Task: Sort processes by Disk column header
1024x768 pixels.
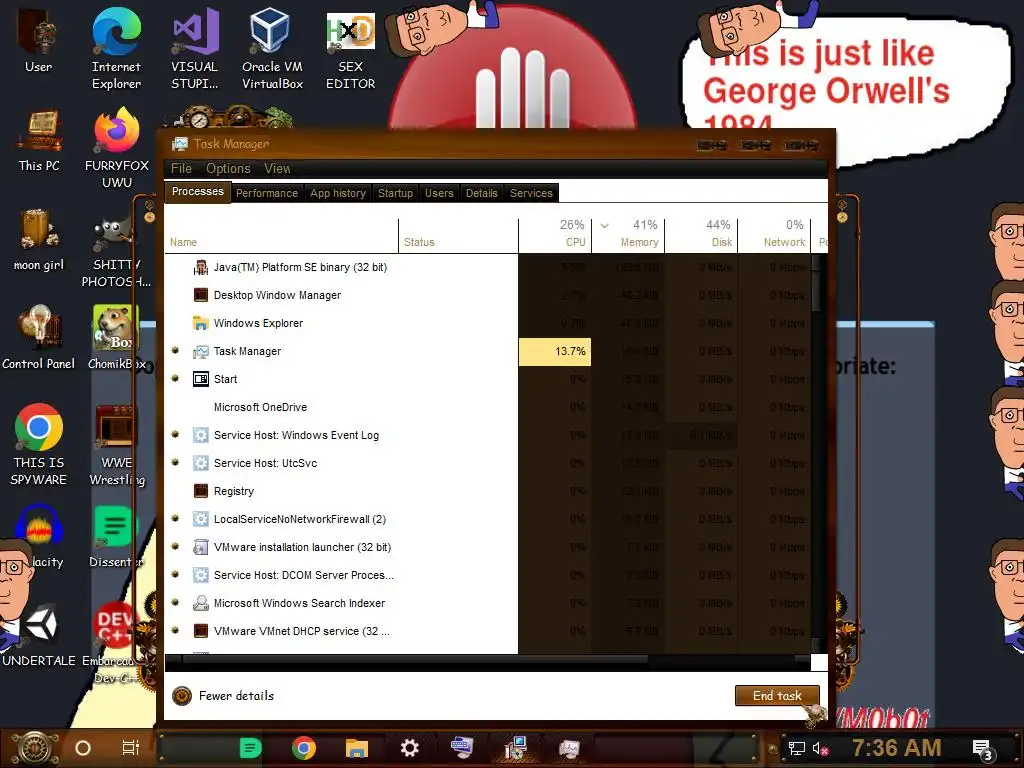Action: [701, 234]
